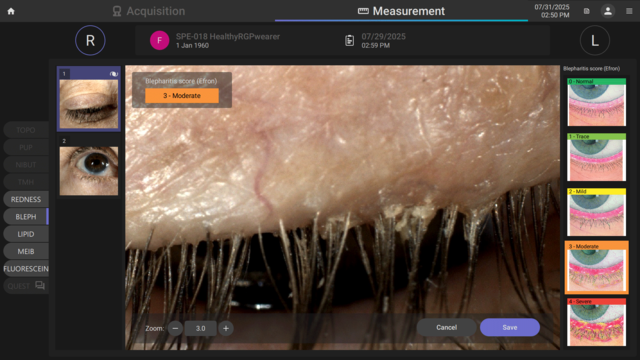Switch to the Measurement tab

(401, 11)
